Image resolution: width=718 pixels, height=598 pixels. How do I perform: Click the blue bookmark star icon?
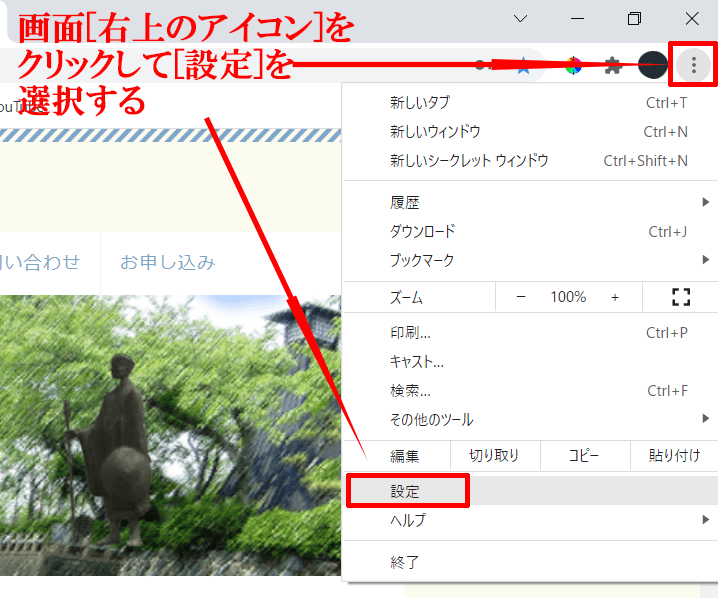(x=523, y=66)
